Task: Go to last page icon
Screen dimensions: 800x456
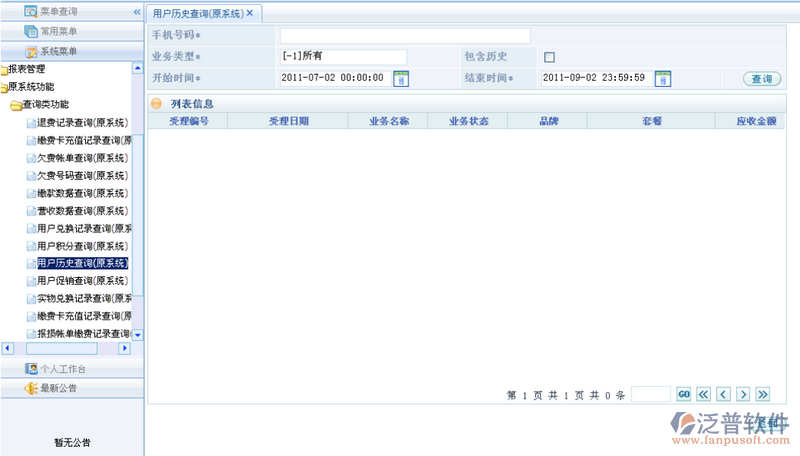Action: pos(763,394)
